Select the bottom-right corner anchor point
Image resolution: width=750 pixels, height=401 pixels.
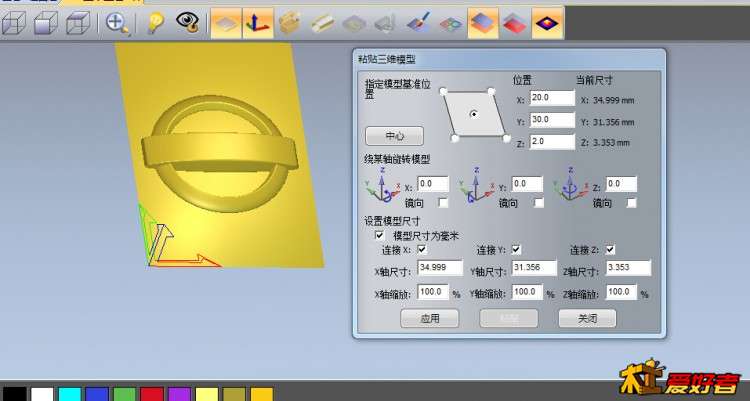point(507,138)
